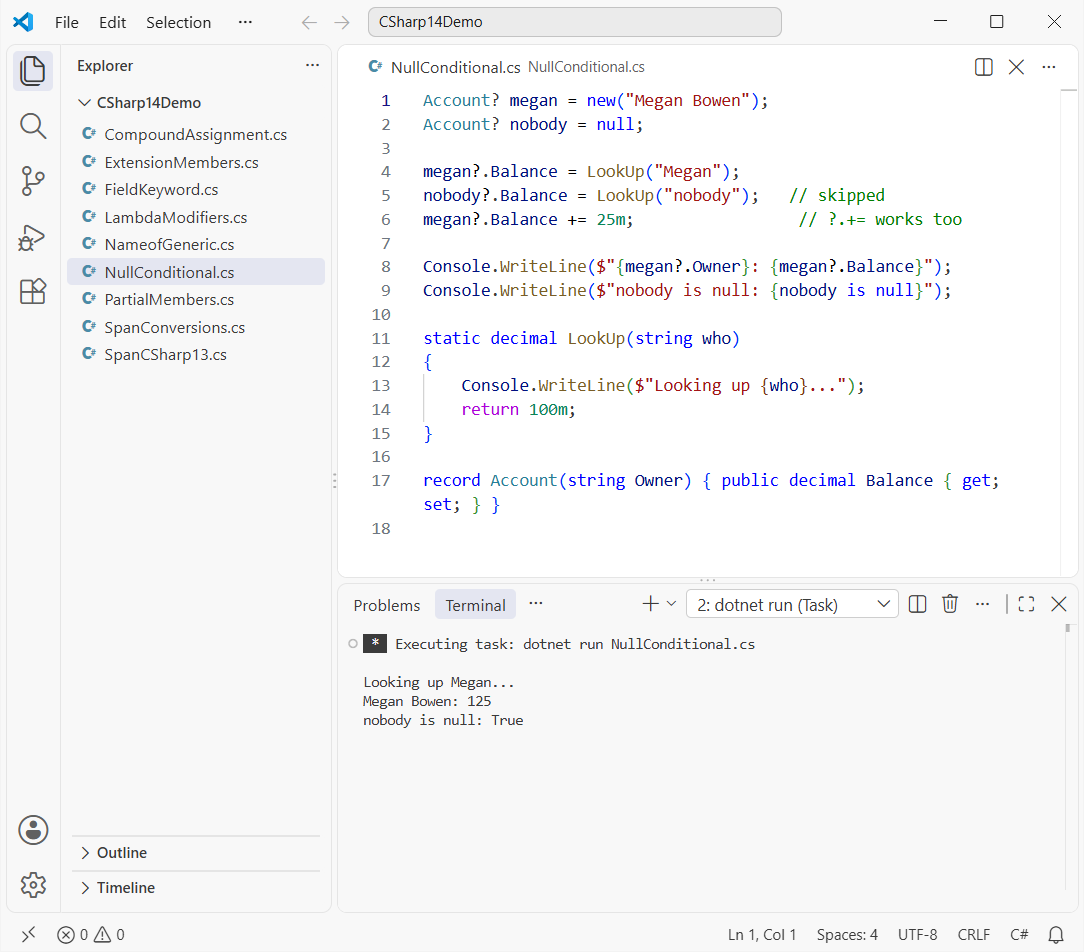This screenshot has height=952, width=1084.
Task: Open PartialMembers.cs in the explorer
Action: 196,299
